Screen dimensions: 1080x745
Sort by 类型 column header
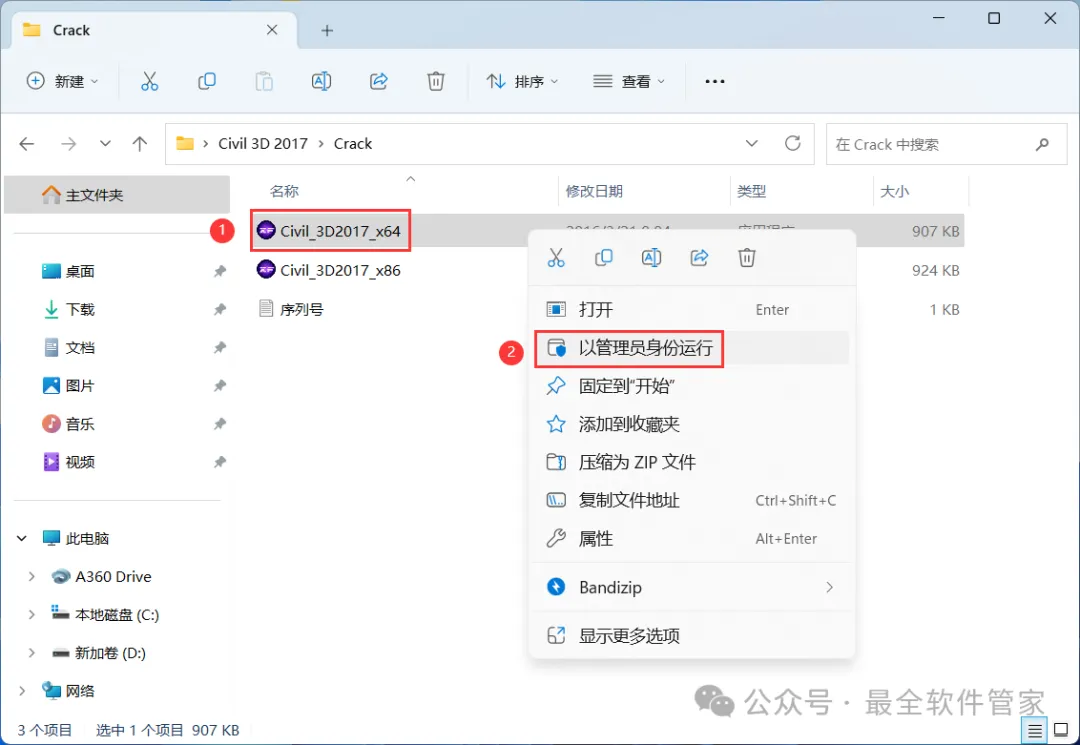pyautogui.click(x=751, y=191)
